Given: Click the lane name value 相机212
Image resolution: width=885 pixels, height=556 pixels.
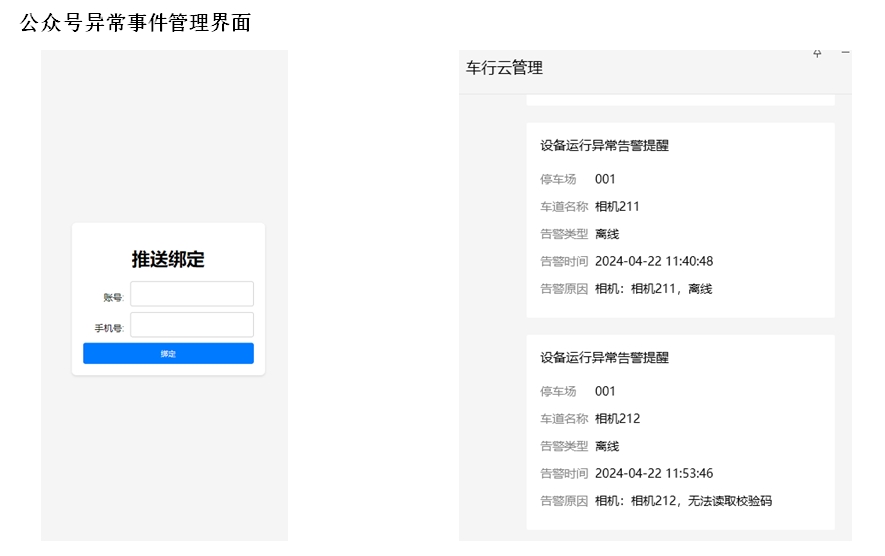Looking at the screenshot, I should click(617, 419).
